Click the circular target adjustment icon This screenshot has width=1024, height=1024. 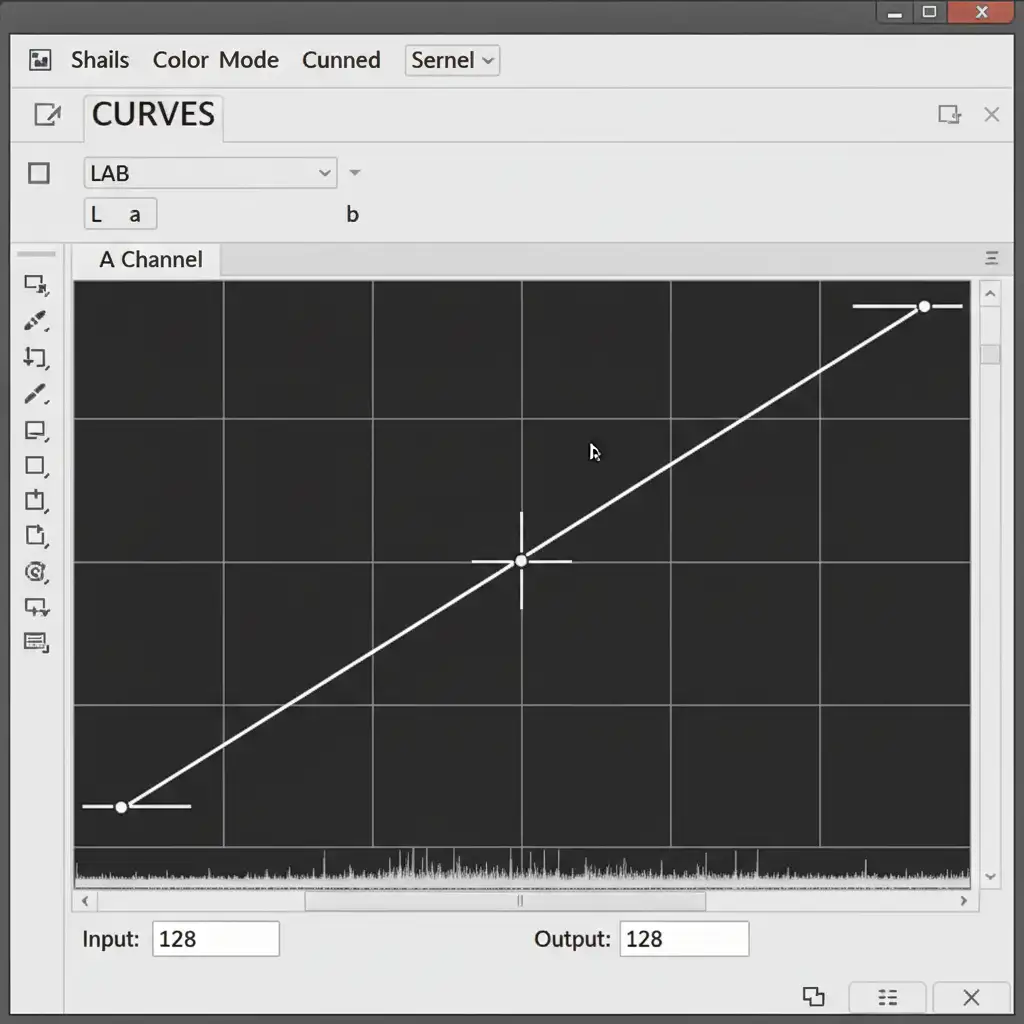(36, 571)
